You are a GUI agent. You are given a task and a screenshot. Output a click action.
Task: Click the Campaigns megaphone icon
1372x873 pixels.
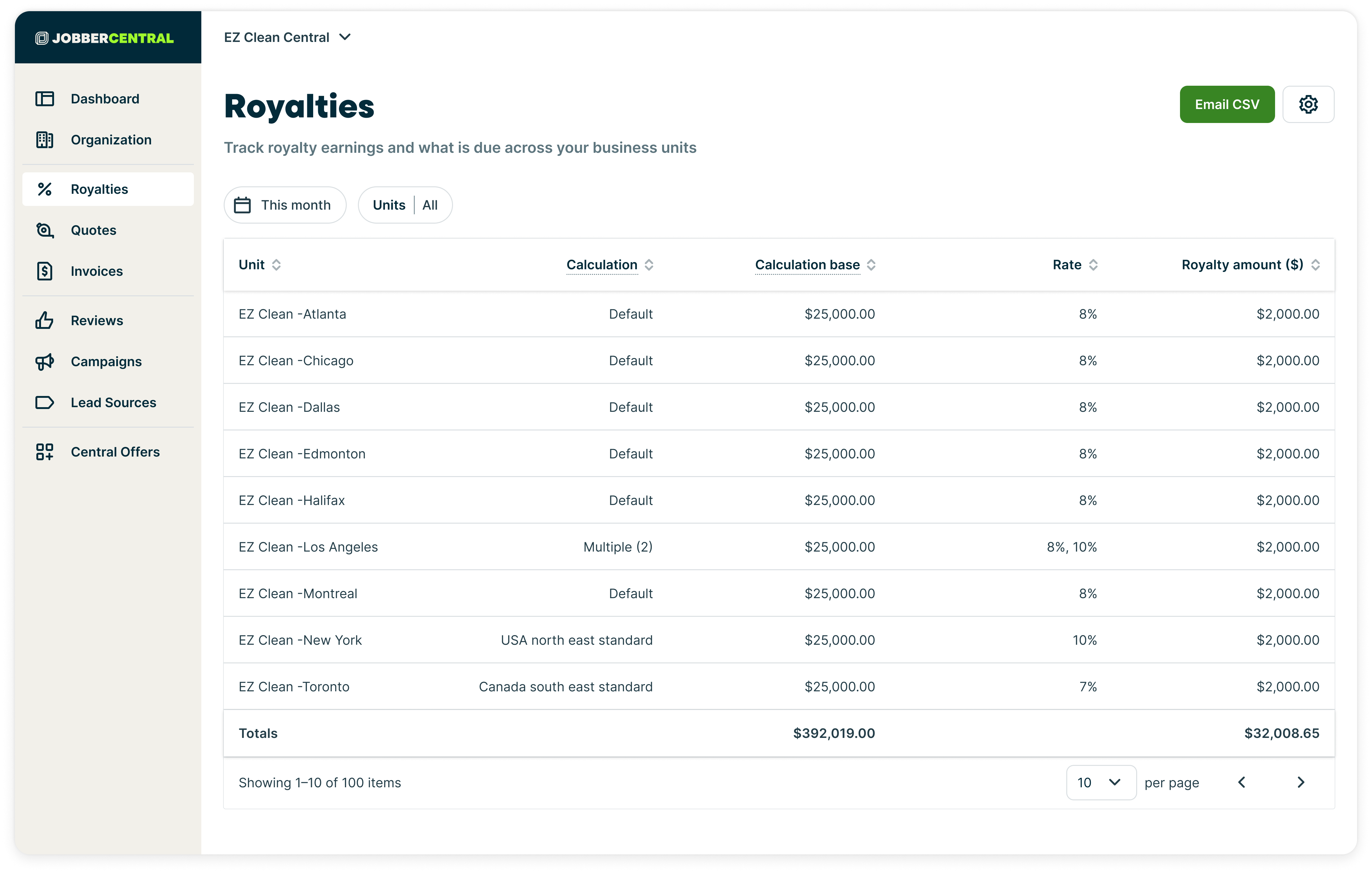[x=44, y=361]
